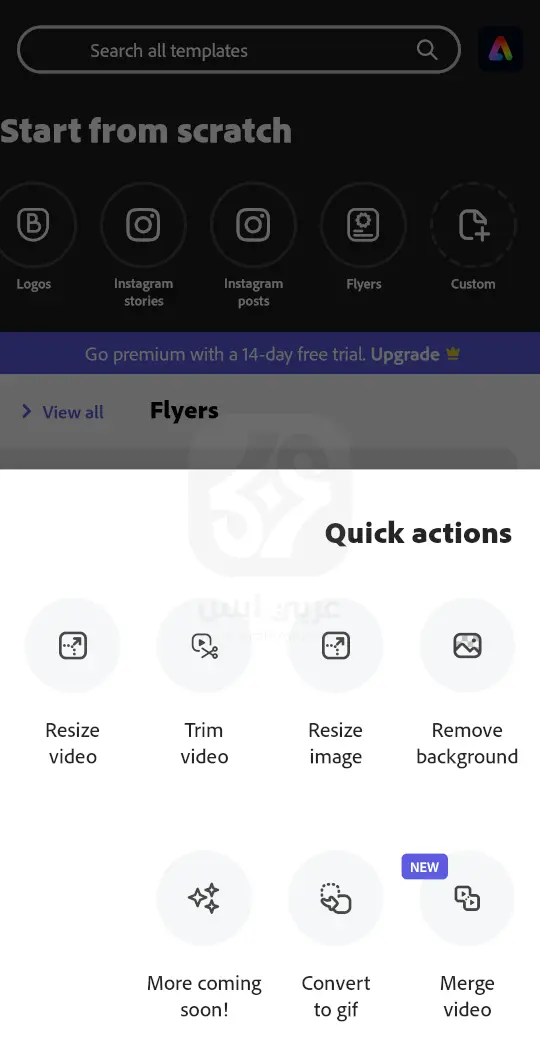Screen dimensions: 540x1057
Task: Start a Flyers design from scratch
Action: coord(363,224)
